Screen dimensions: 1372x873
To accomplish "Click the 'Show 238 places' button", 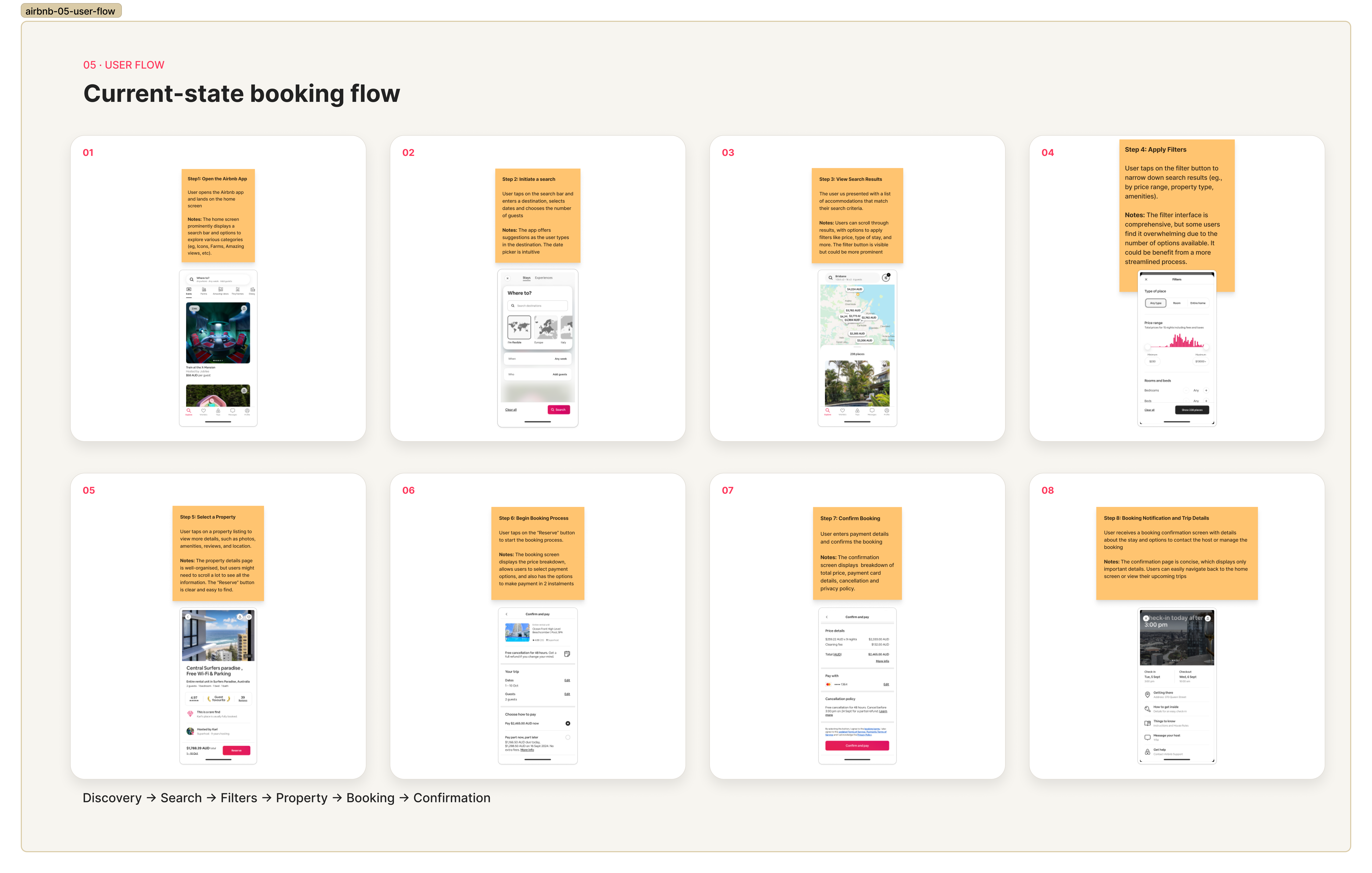I will coord(1192,410).
